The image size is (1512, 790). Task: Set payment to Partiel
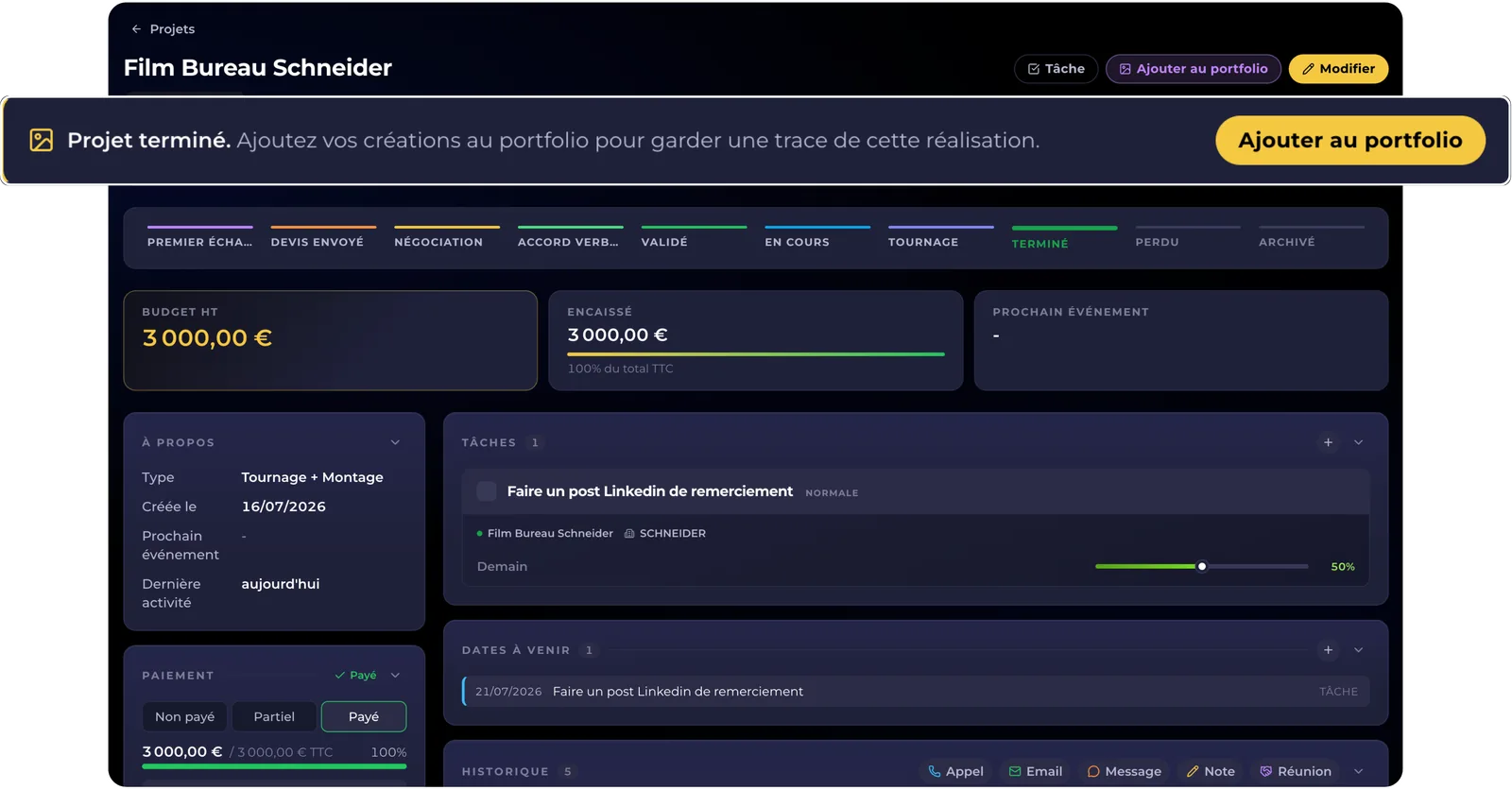click(x=274, y=717)
